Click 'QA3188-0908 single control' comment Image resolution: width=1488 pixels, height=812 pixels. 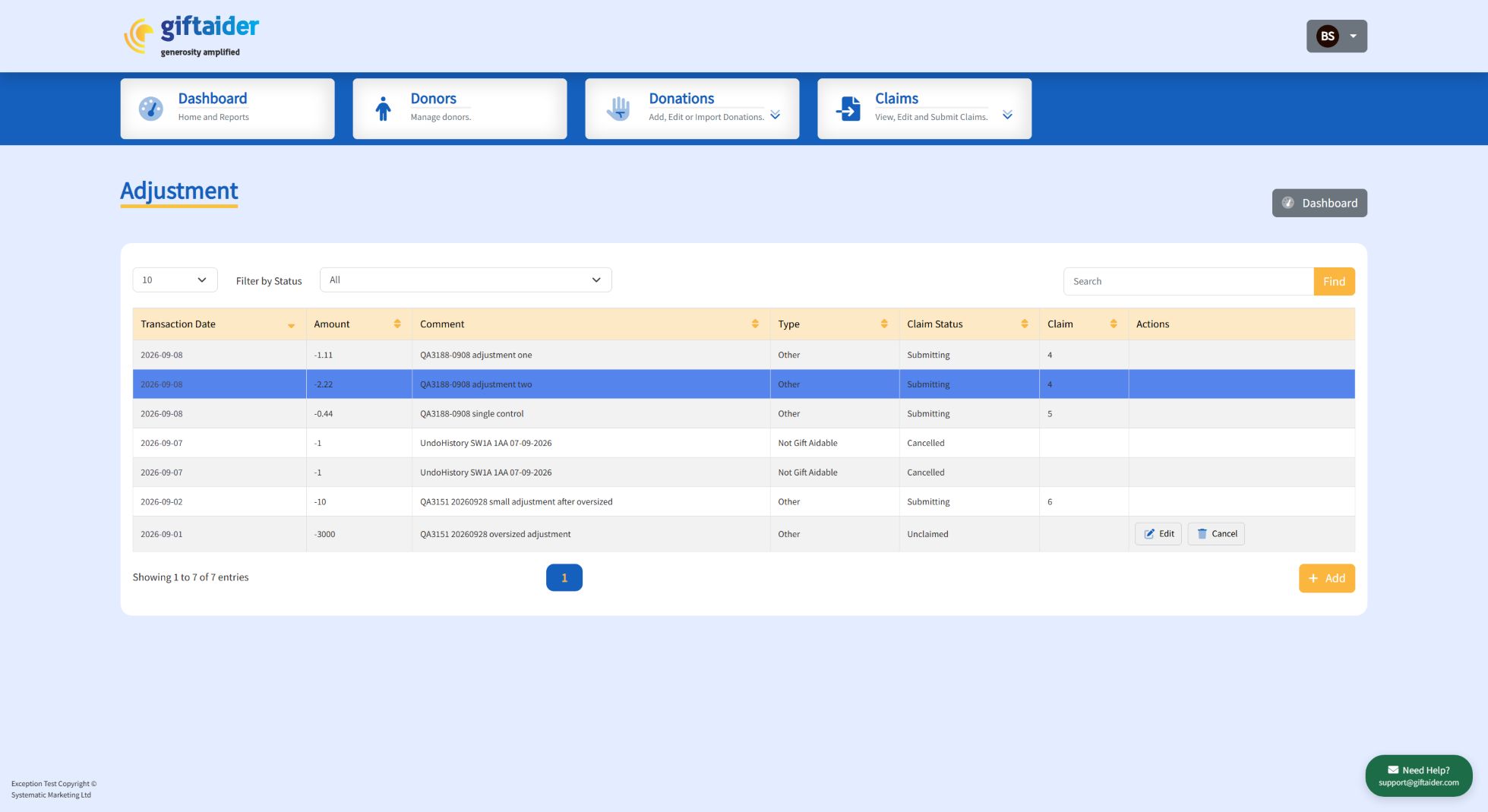[472, 414]
